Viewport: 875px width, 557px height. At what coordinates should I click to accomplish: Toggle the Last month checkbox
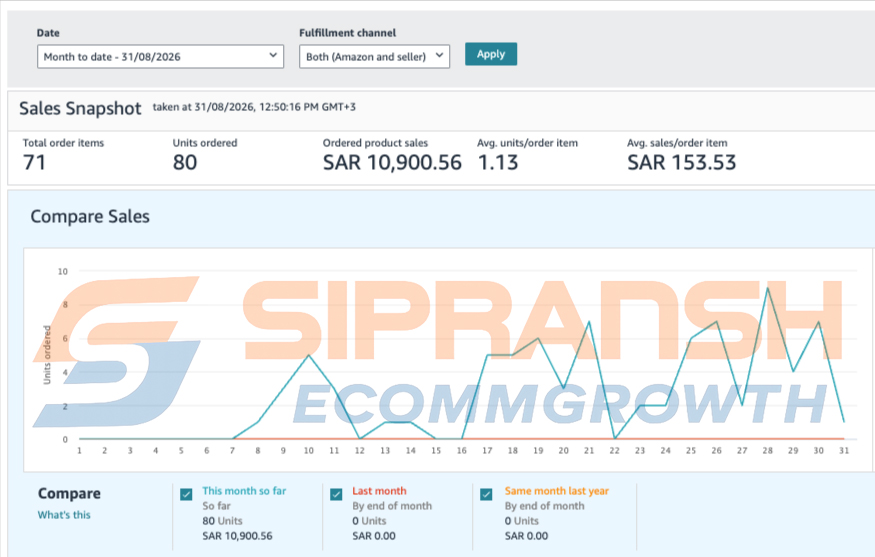(x=336, y=494)
